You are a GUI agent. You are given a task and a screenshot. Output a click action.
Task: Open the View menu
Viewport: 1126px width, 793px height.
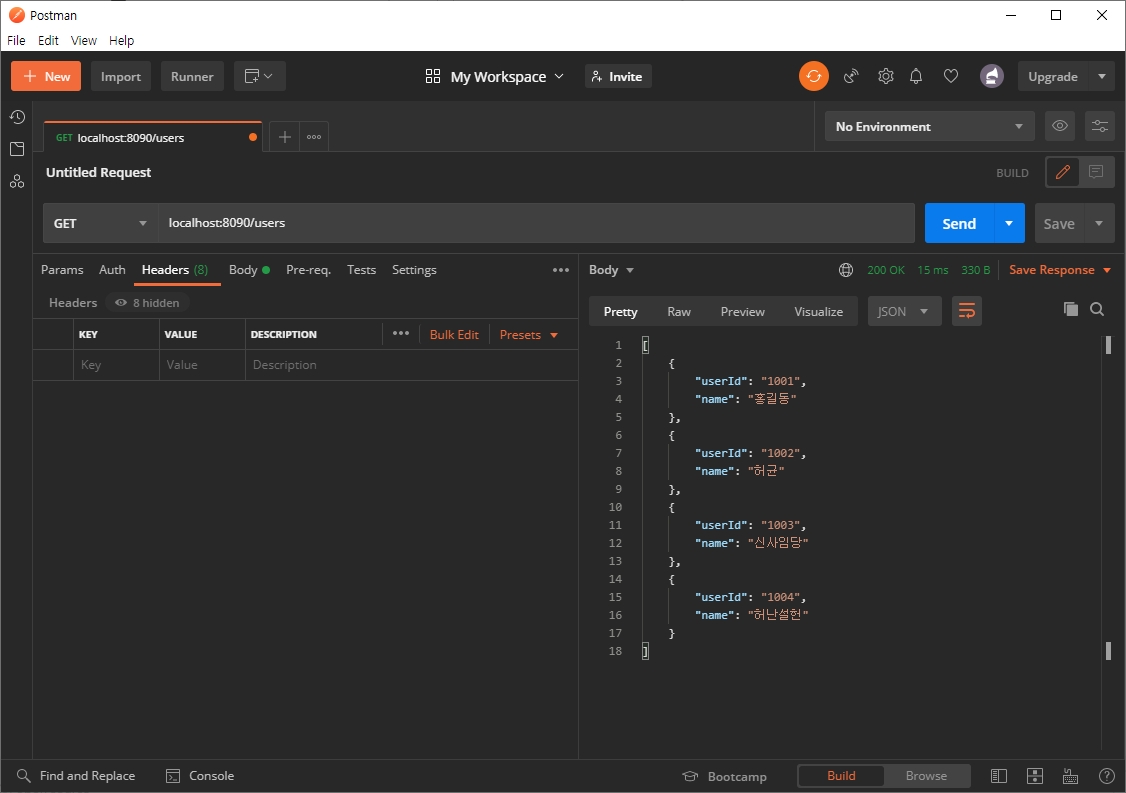coord(83,40)
